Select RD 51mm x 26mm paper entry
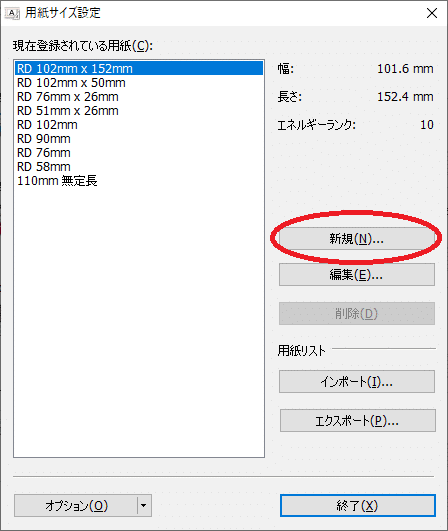Screen dimensions: 448x531 [x=139, y=110]
